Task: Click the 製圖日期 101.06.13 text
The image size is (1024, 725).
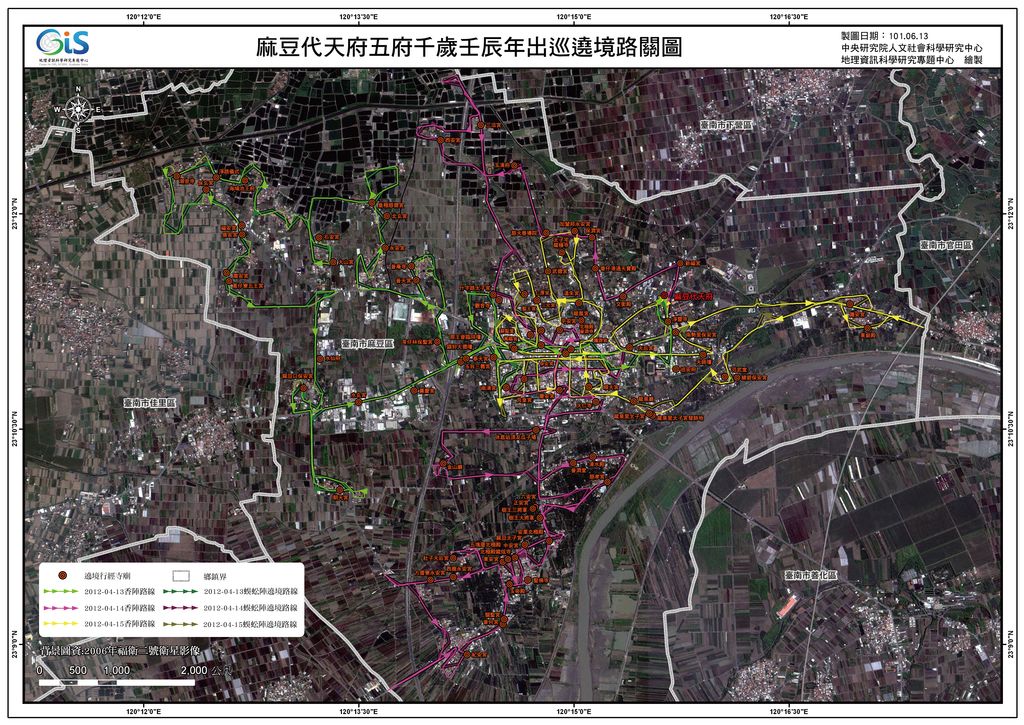Action: coord(882,35)
